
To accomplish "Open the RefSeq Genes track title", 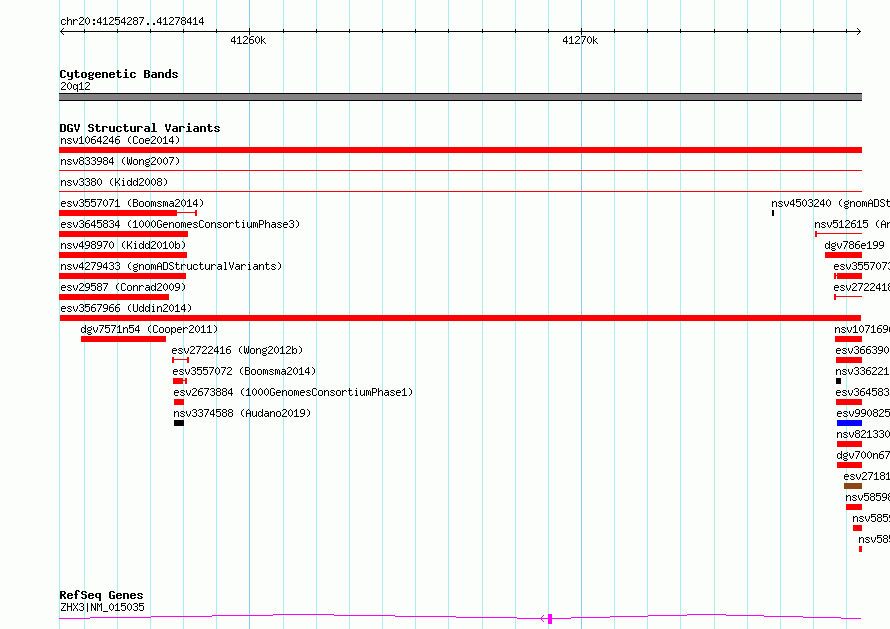I will point(102,595).
